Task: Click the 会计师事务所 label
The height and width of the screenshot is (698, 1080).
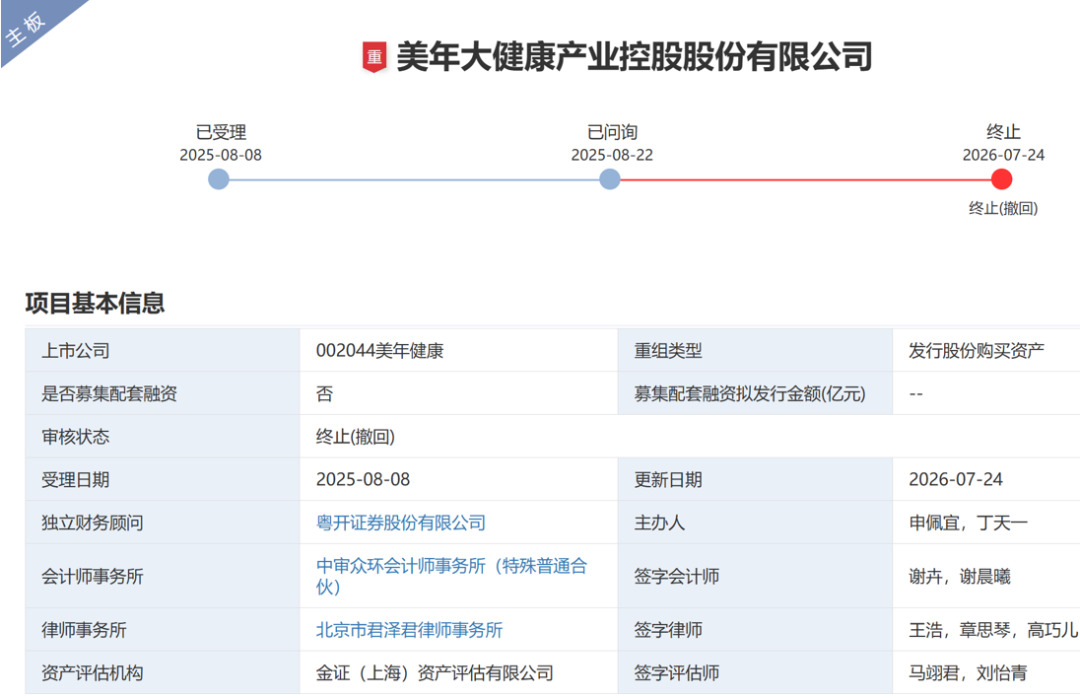Action: pos(92,576)
